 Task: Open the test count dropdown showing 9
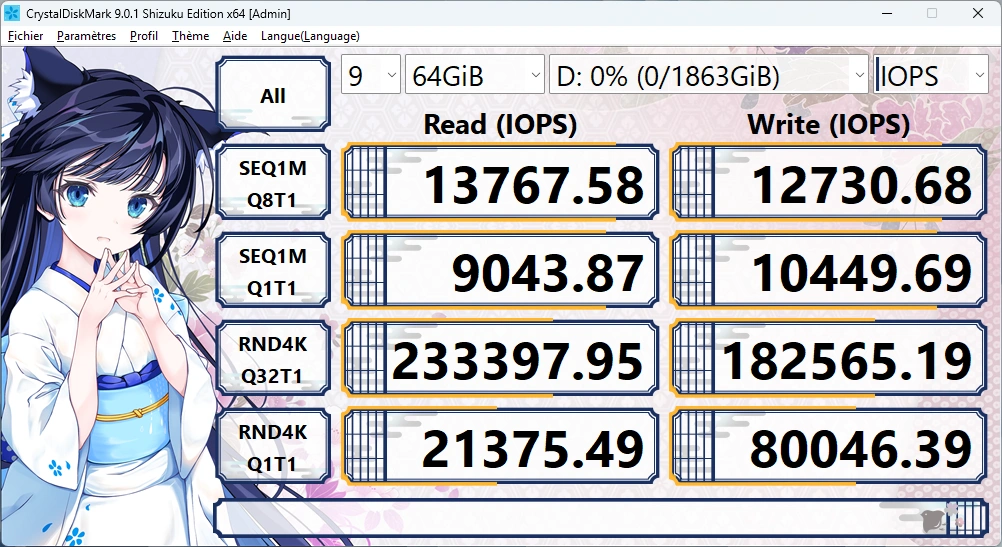[371, 75]
